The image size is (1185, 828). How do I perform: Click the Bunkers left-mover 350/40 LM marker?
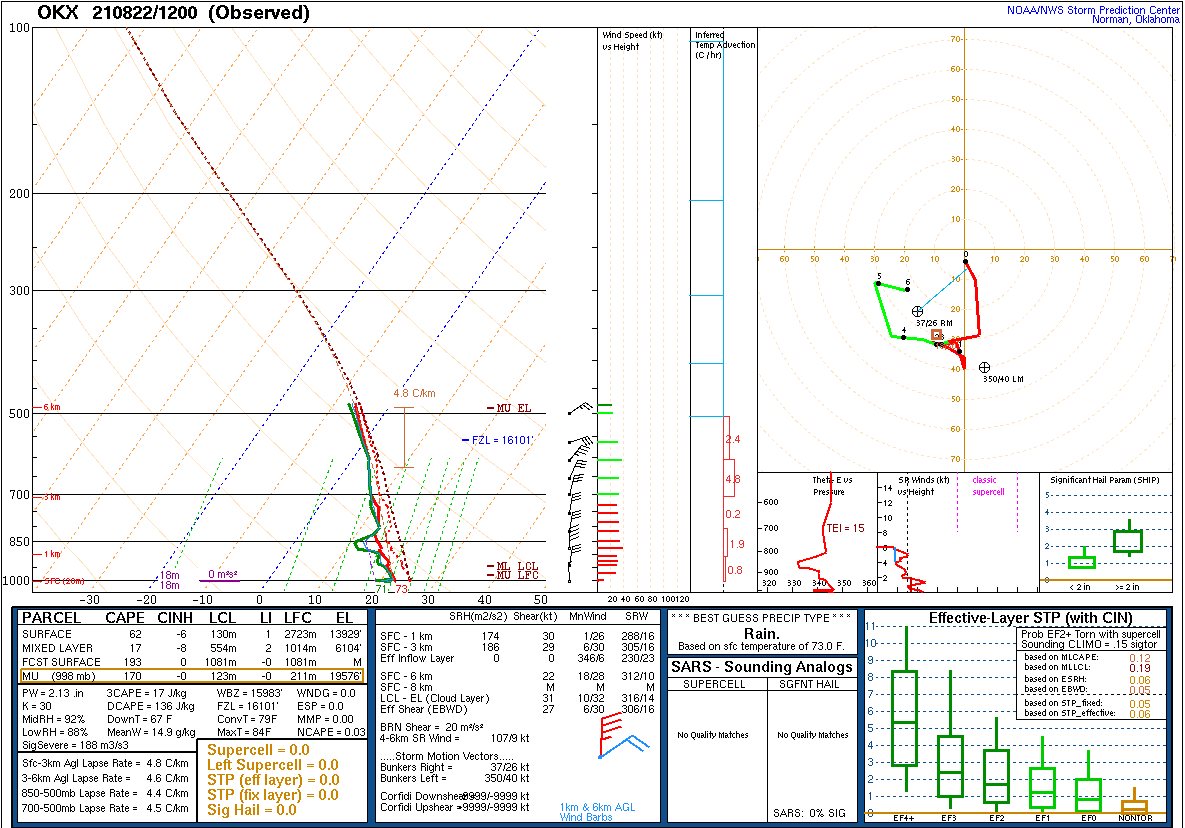[984, 367]
